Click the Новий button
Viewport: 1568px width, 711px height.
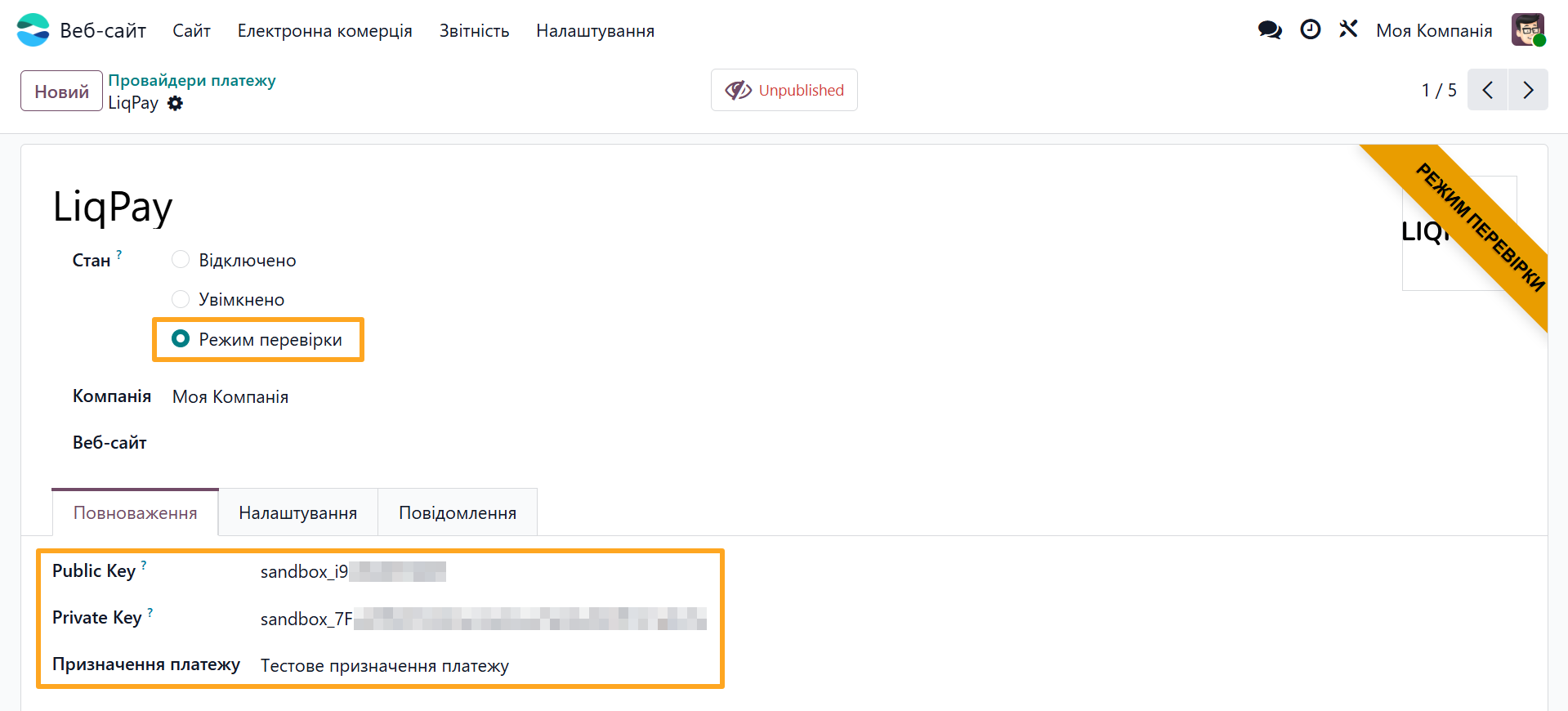(x=62, y=91)
